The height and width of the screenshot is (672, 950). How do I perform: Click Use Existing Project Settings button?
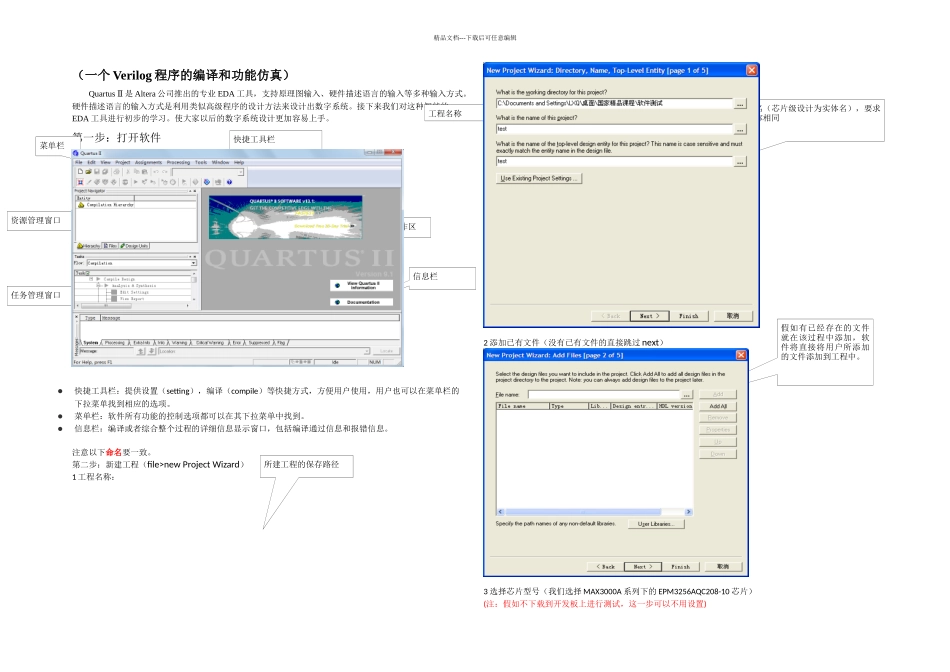coord(539,178)
